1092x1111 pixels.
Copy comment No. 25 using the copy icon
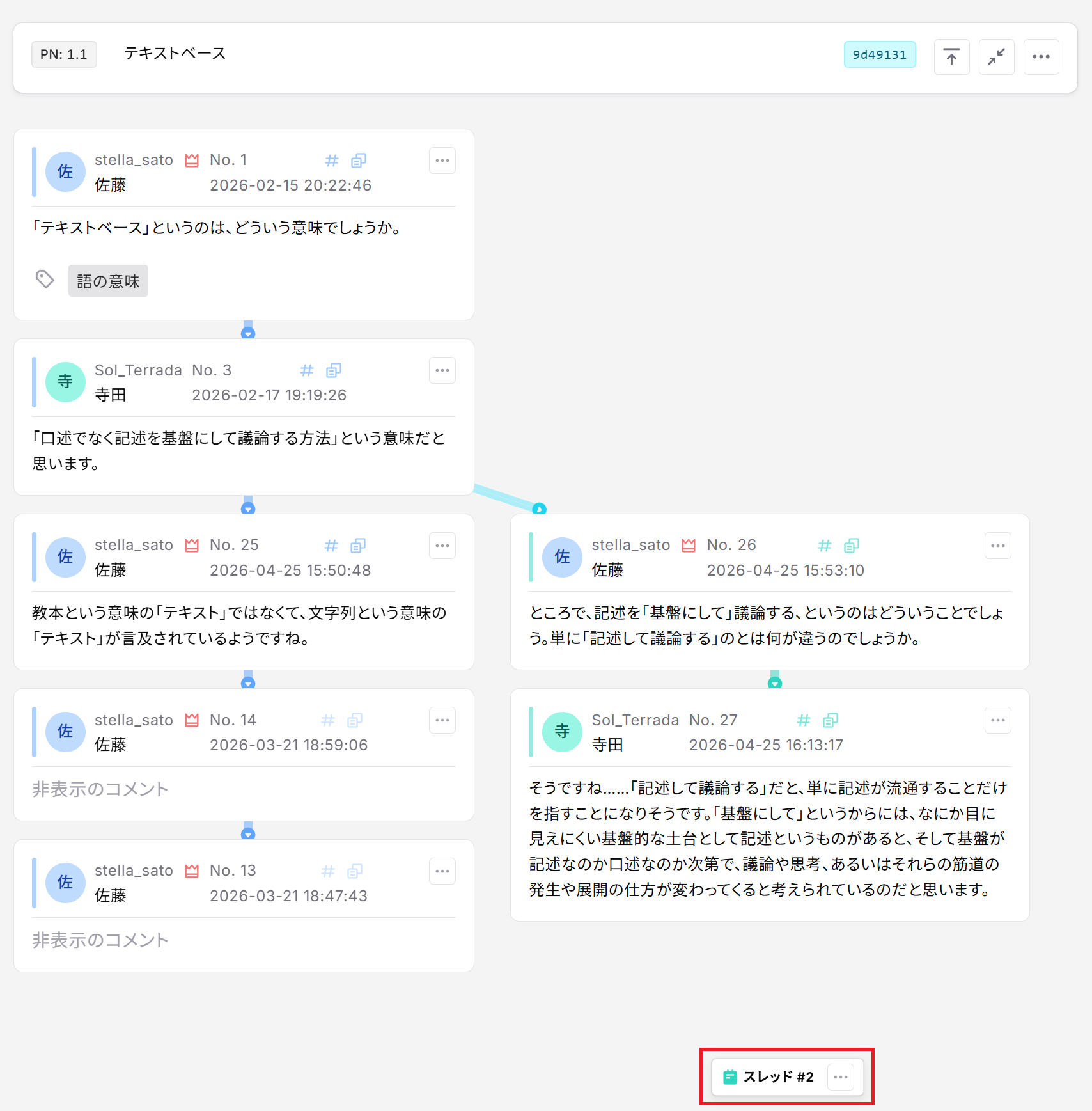pos(358,546)
